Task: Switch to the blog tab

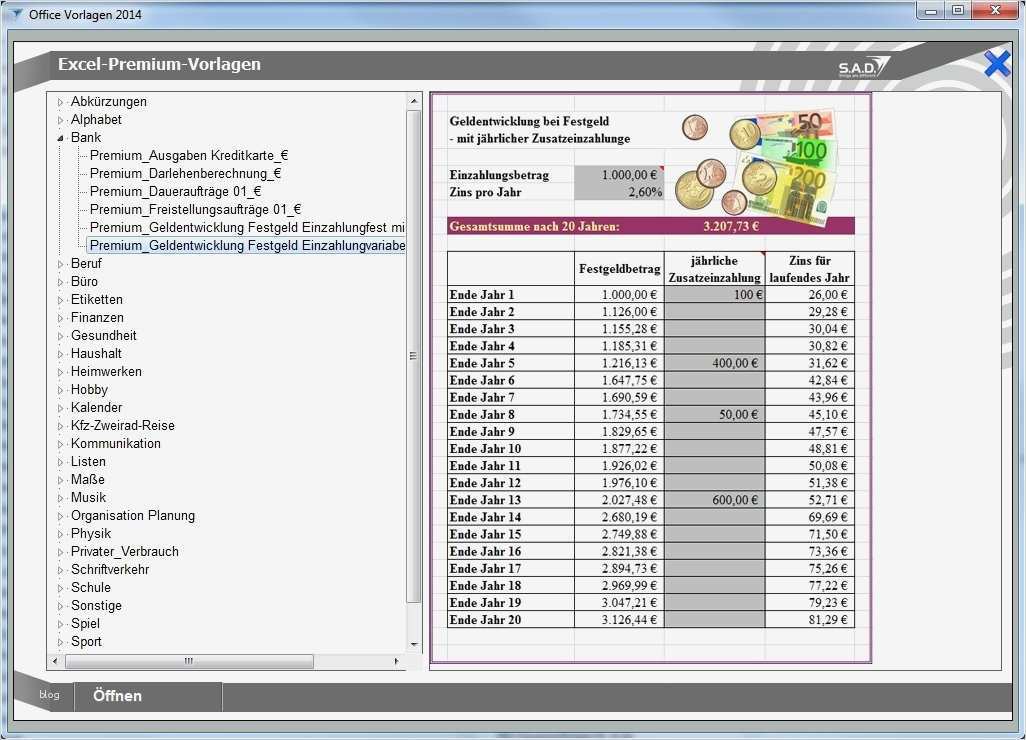Action: [48, 694]
